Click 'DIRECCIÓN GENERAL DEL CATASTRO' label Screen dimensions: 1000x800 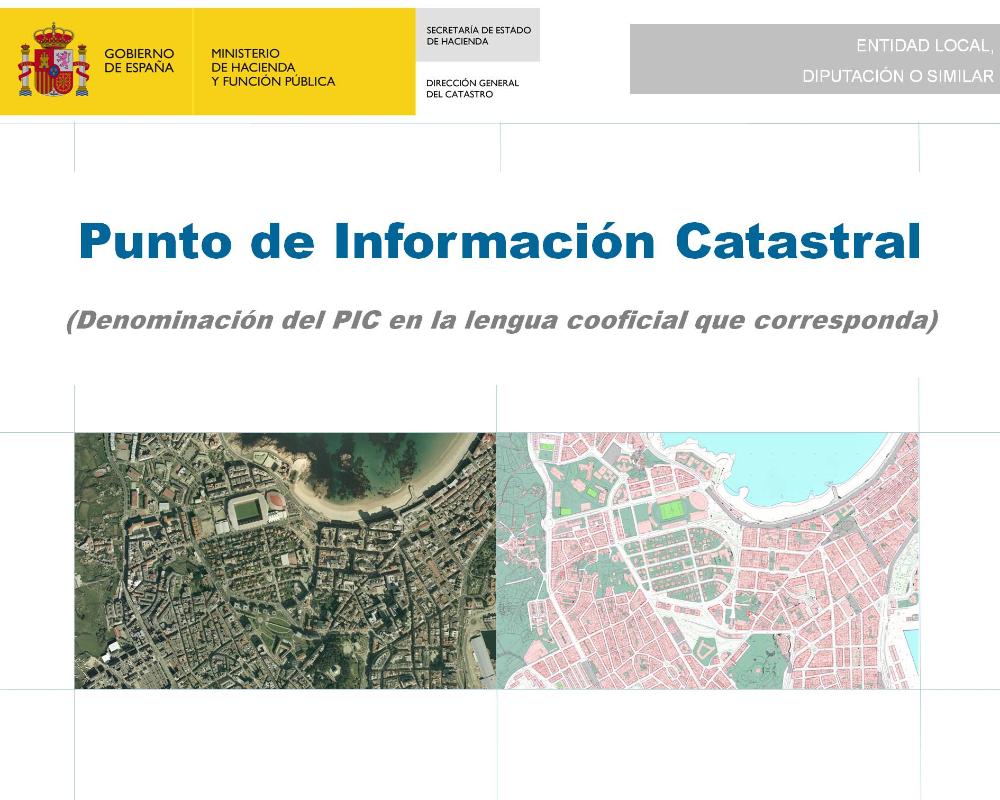(x=473, y=88)
